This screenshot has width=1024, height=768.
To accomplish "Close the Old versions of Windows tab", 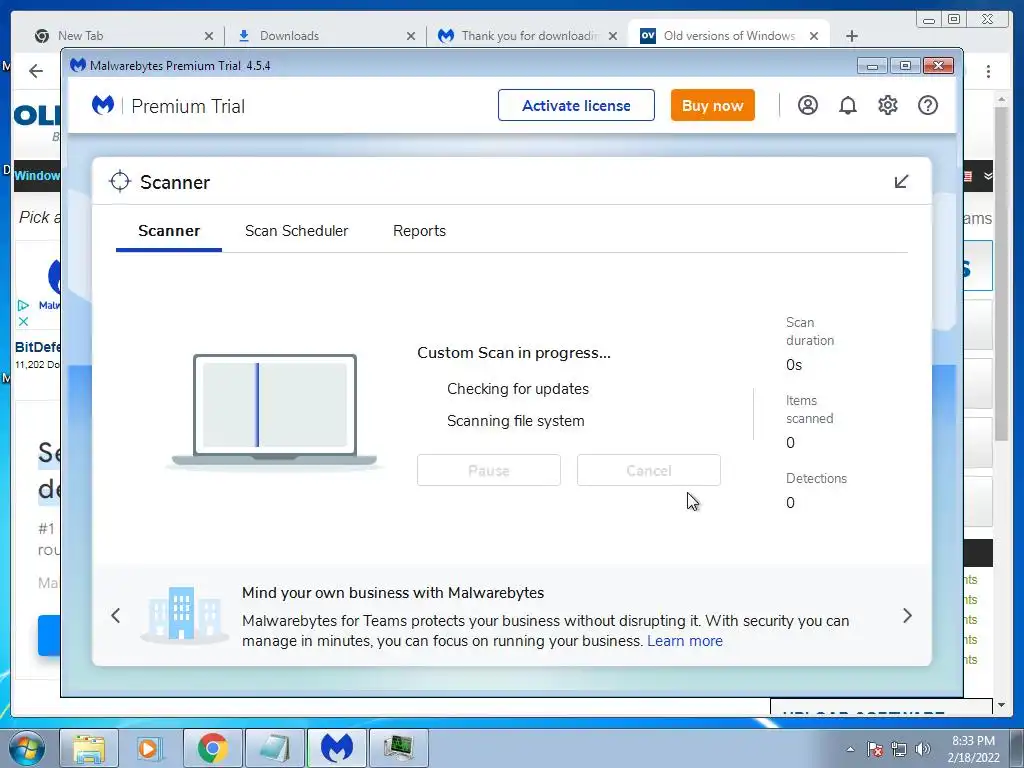I will [x=814, y=36].
